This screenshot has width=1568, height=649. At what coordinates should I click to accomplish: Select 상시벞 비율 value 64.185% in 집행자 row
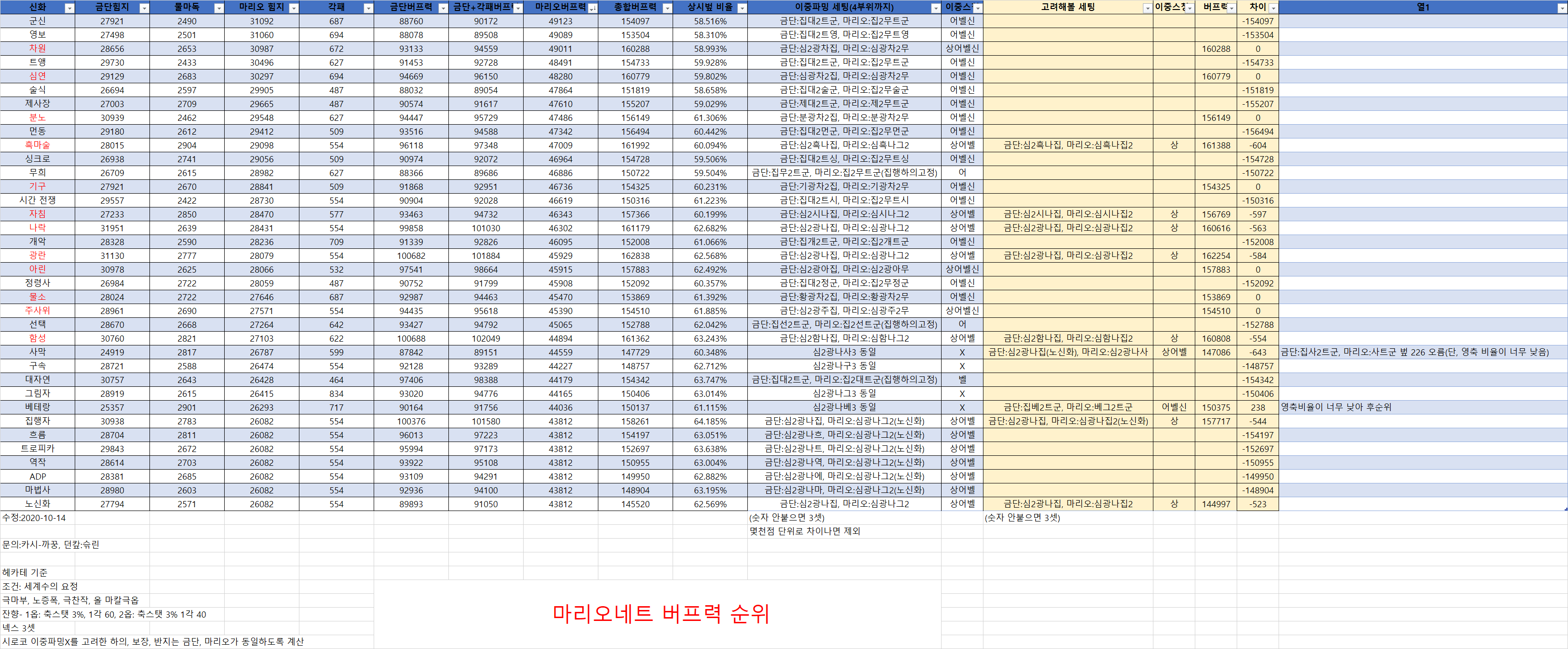click(710, 421)
